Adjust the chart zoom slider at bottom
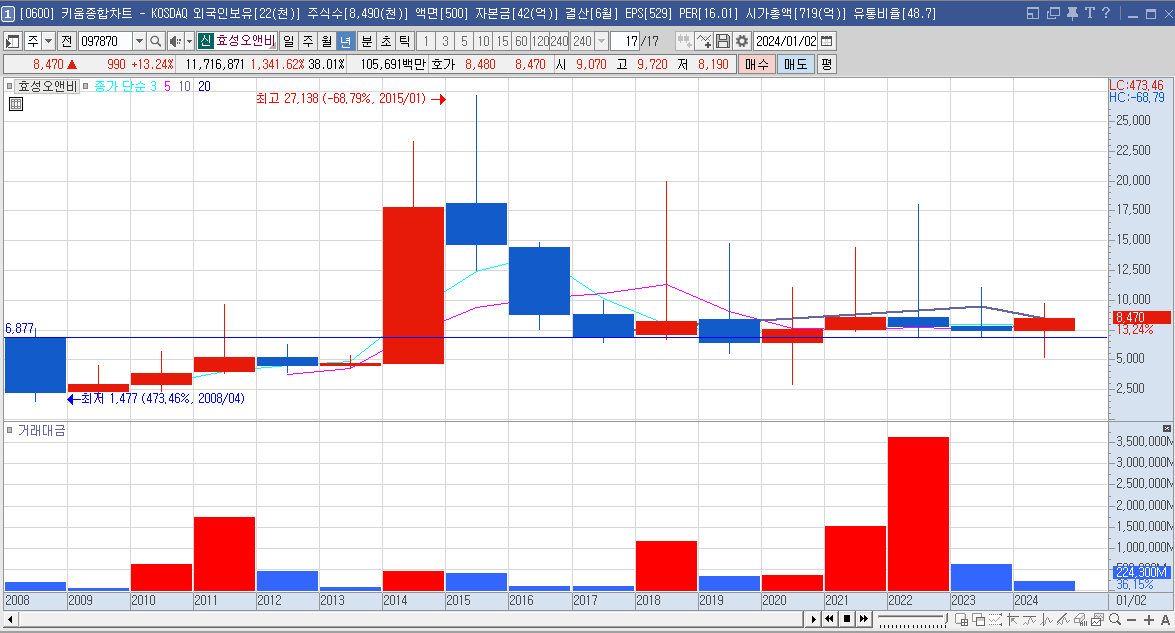This screenshot has height=633, width=1175. click(912, 620)
